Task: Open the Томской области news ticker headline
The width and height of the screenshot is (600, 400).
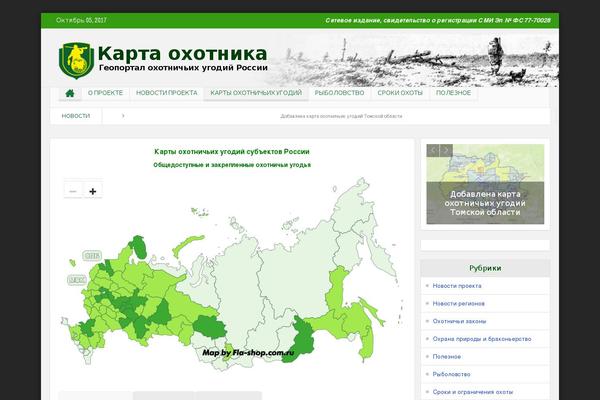Action: 341,116
